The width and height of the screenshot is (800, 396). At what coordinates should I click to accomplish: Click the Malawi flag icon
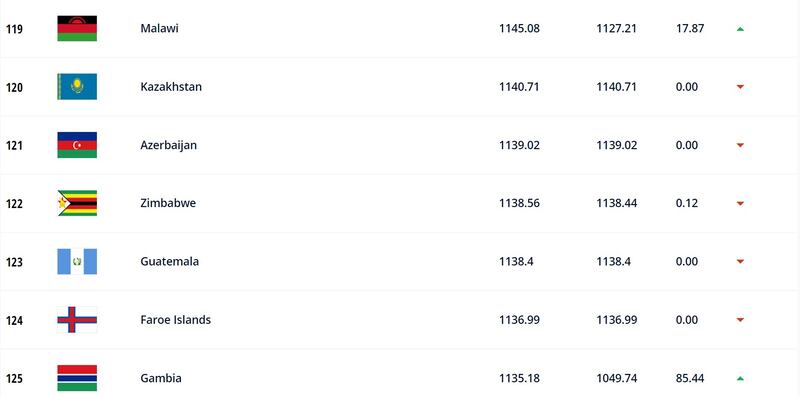77,29
